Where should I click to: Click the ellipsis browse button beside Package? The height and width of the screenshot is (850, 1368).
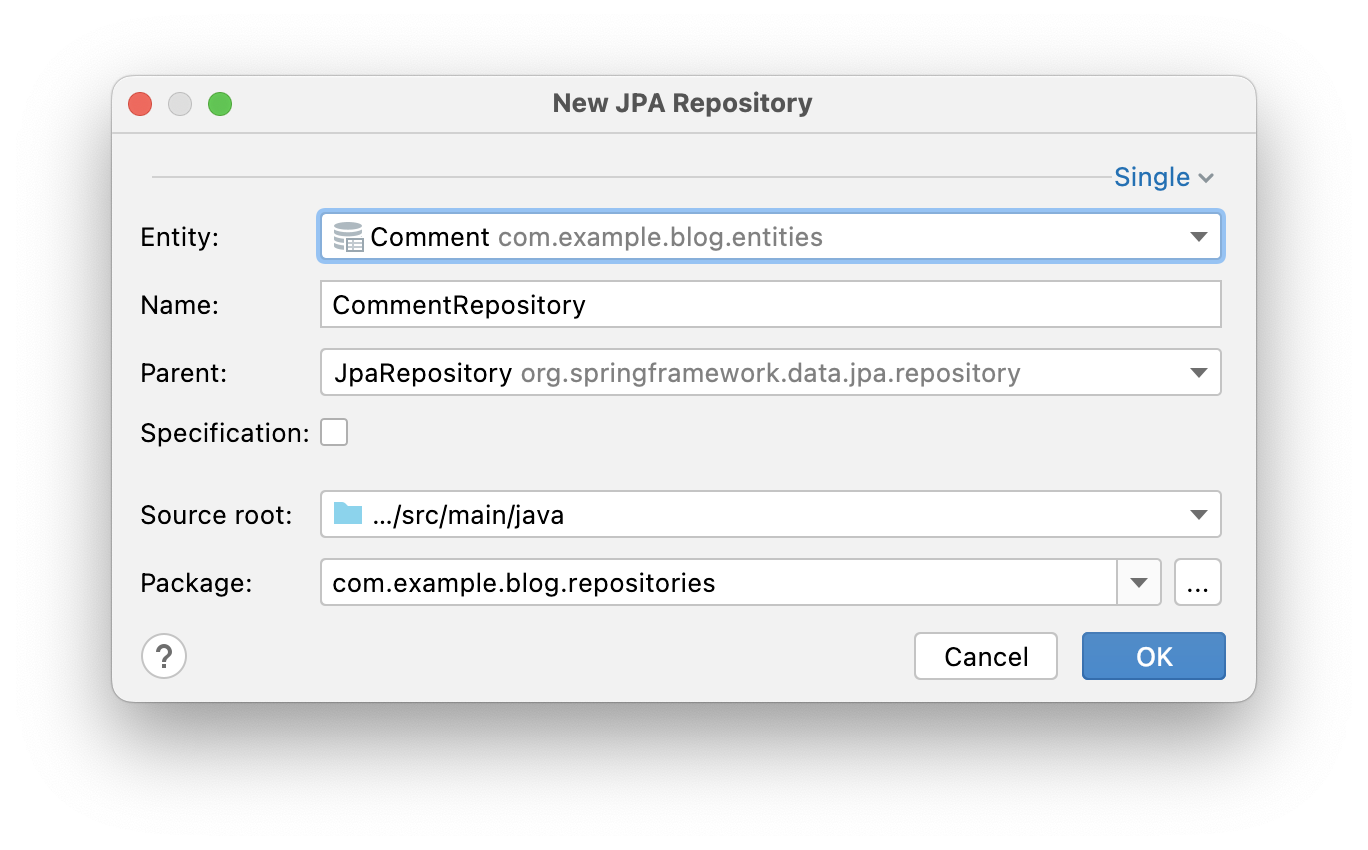(x=1197, y=581)
